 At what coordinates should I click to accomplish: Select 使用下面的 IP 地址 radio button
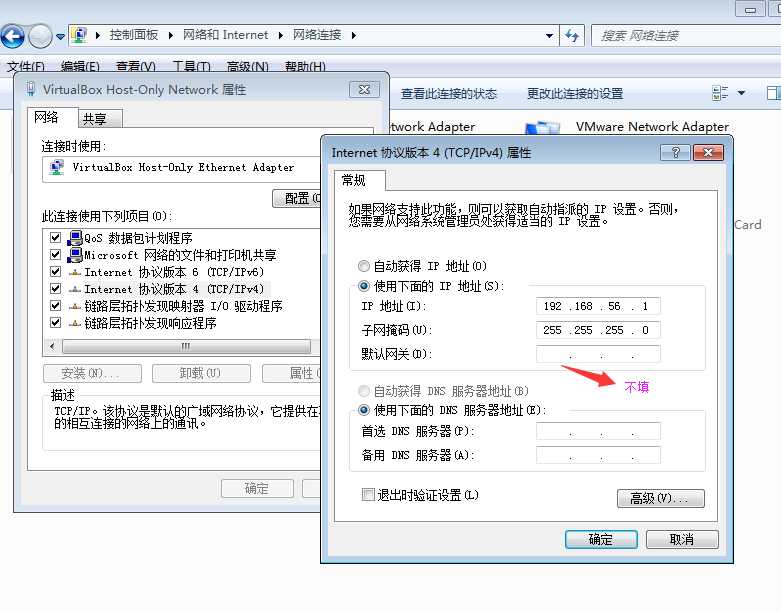point(364,286)
